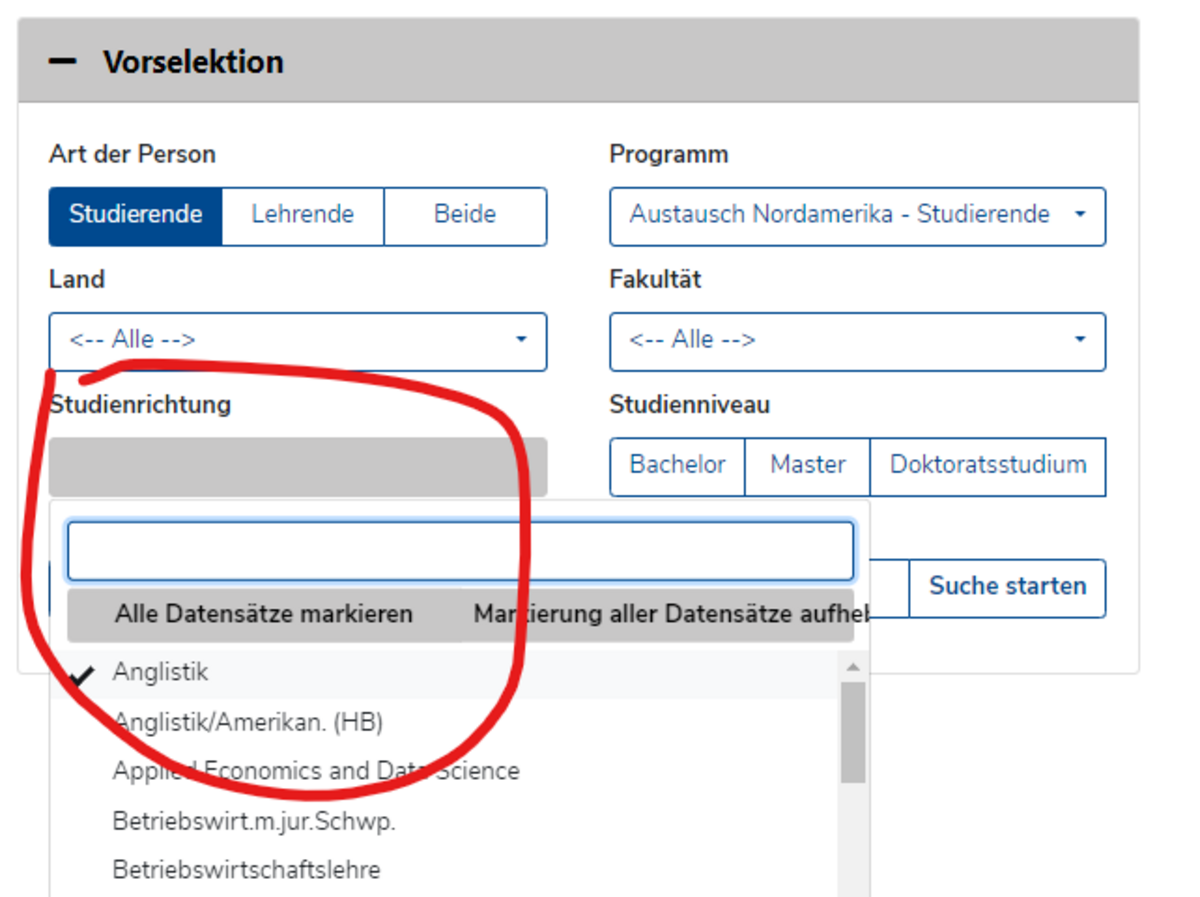This screenshot has height=897, width=1200.
Task: Open the Fakultät dropdown
Action: pos(857,341)
